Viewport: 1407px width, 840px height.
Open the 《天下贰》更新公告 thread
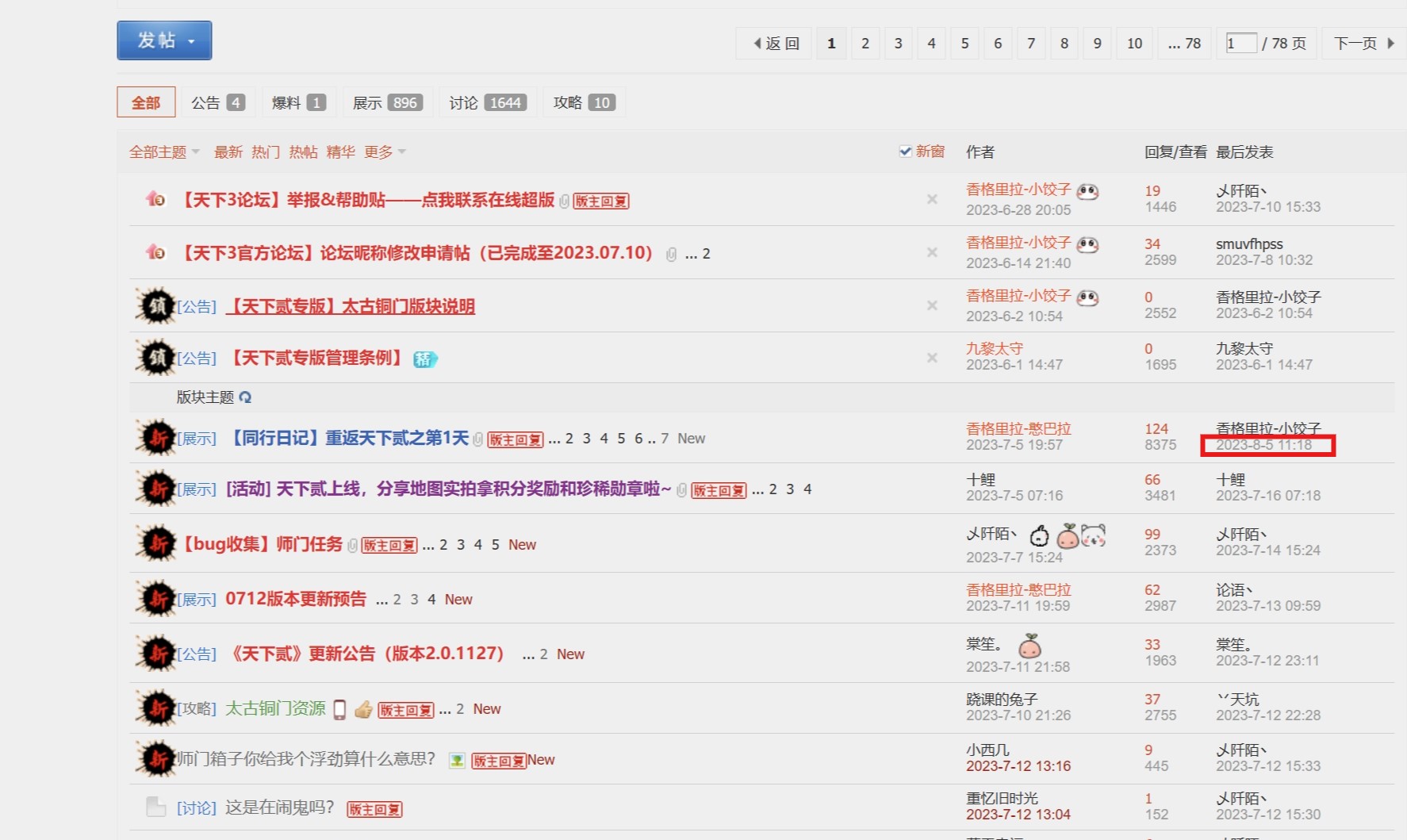tap(366, 654)
